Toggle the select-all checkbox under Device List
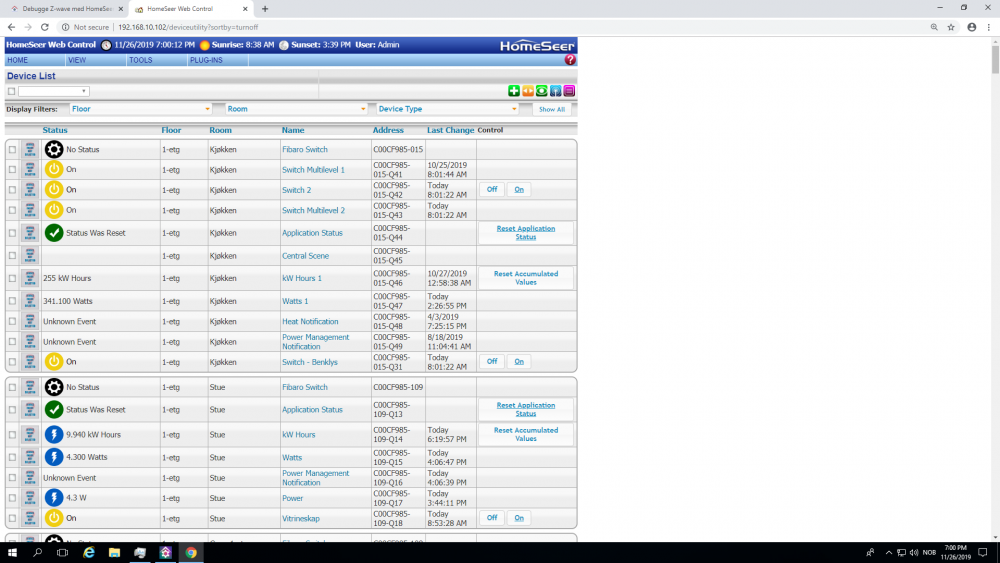This screenshot has width=1000, height=563. (12, 91)
